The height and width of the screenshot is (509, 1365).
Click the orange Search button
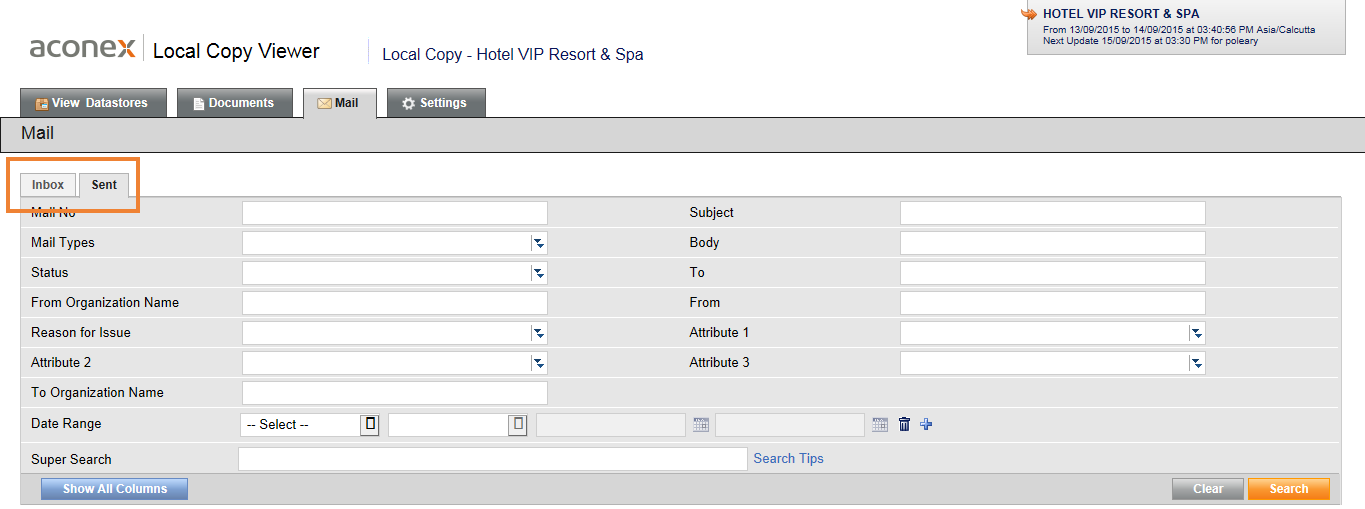[1289, 489]
